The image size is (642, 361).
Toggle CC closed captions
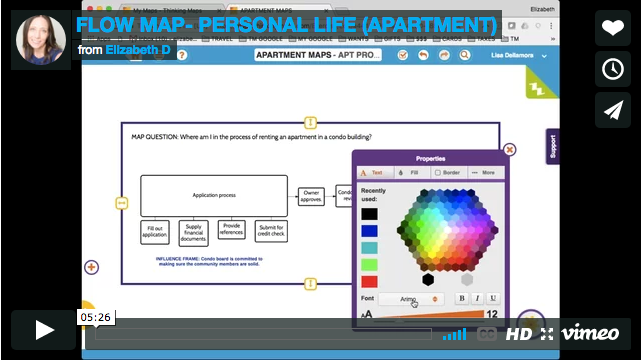coord(486,334)
